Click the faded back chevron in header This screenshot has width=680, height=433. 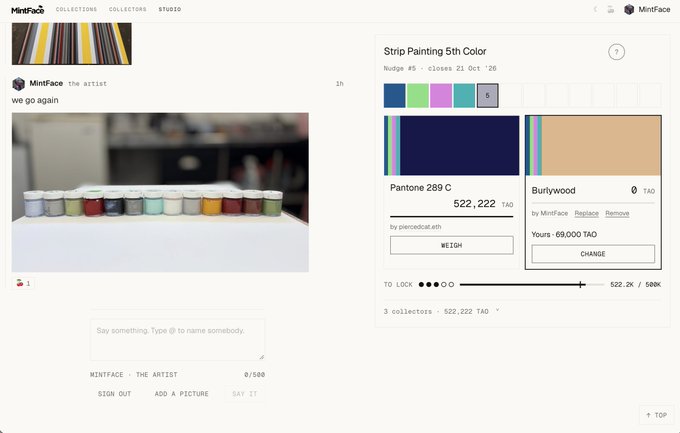(x=595, y=9)
